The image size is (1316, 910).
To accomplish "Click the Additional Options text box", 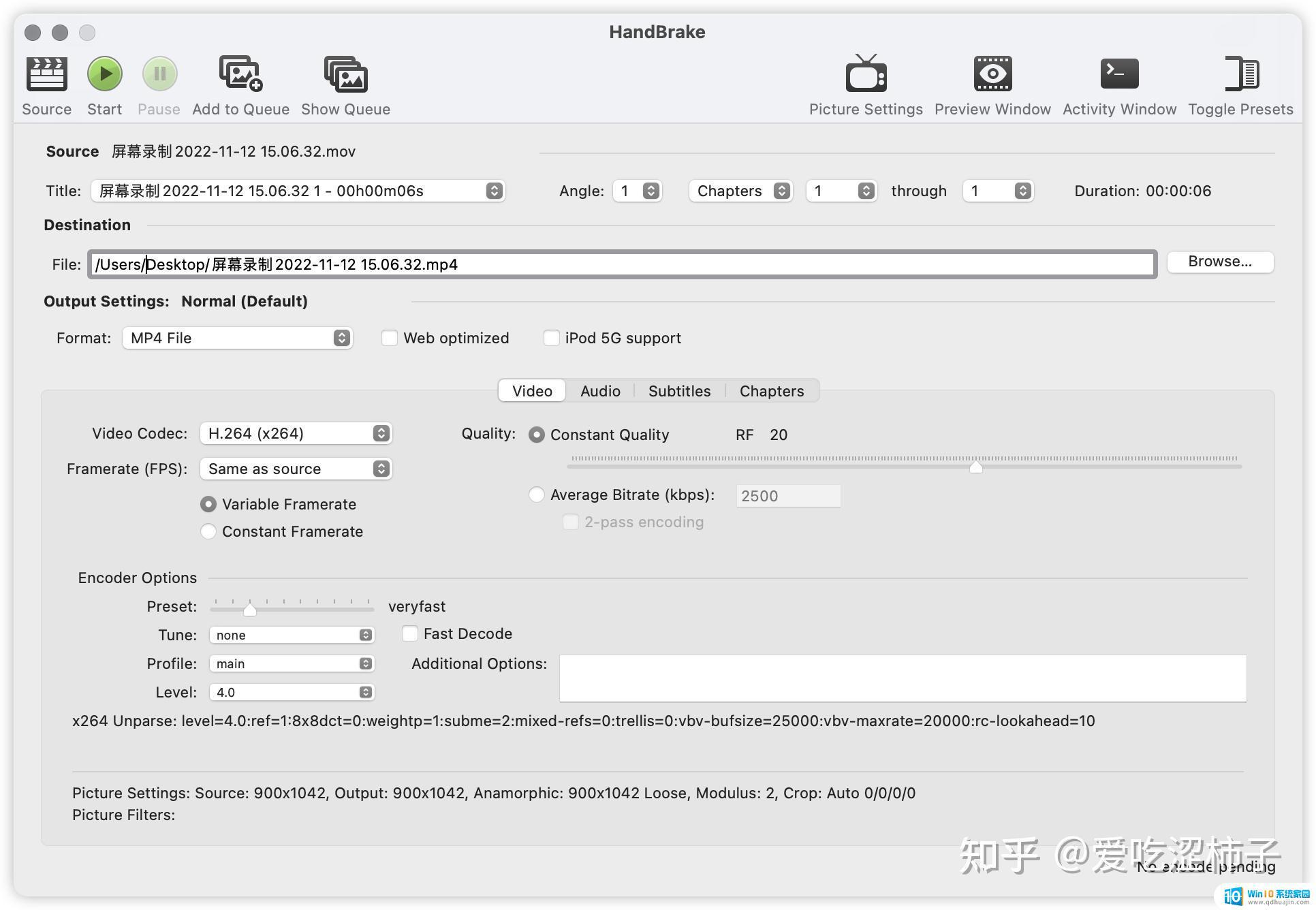I will (903, 678).
